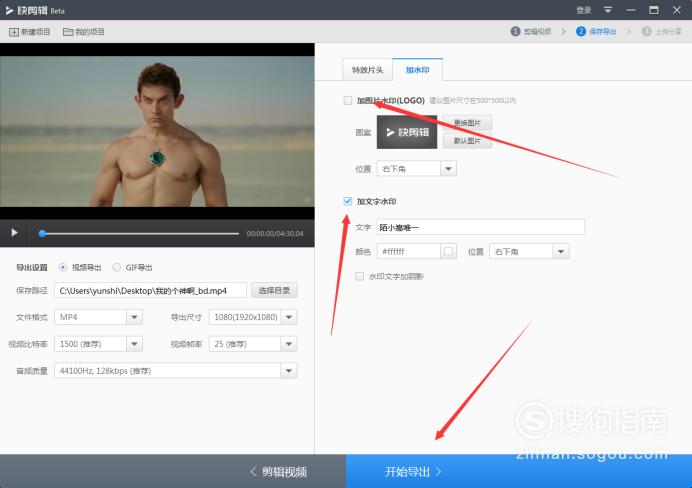This screenshot has width=692, height=488.
Task: Click the video preview frame
Action: click(157, 131)
